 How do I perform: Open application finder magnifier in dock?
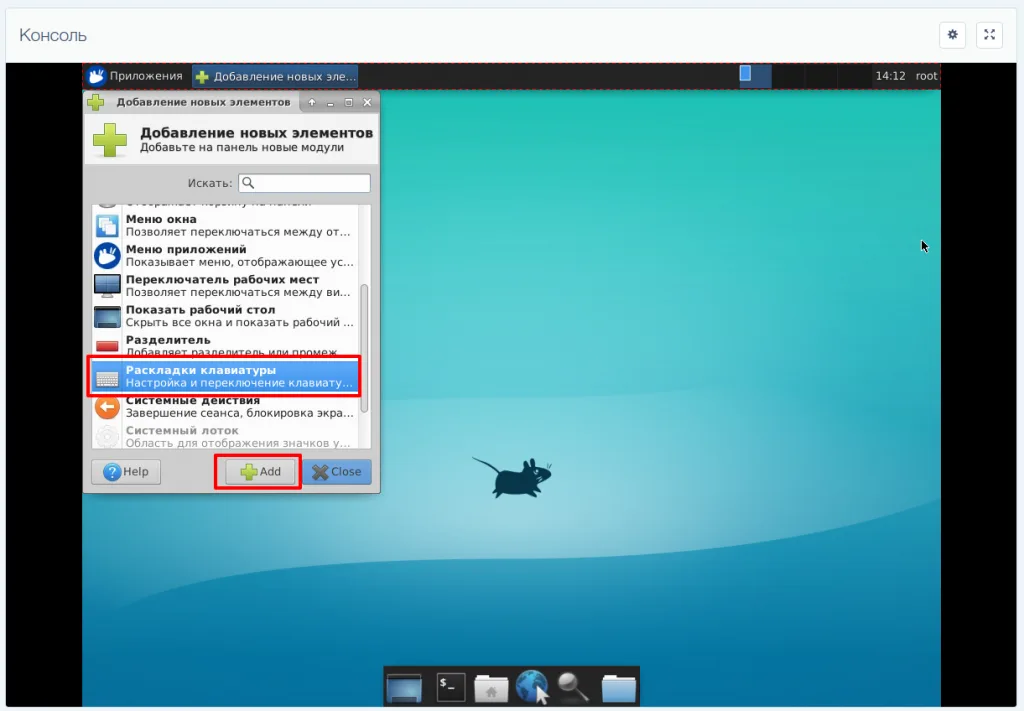pyautogui.click(x=573, y=687)
